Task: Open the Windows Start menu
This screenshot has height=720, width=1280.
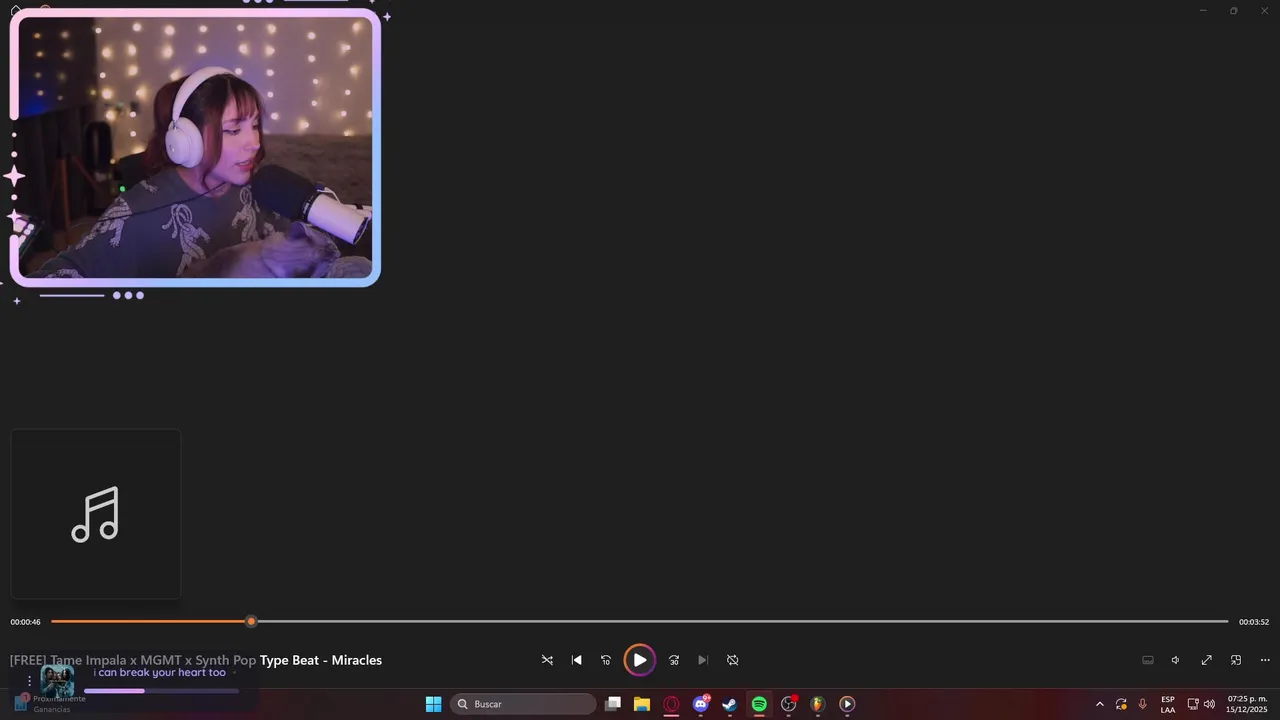Action: pyautogui.click(x=433, y=704)
